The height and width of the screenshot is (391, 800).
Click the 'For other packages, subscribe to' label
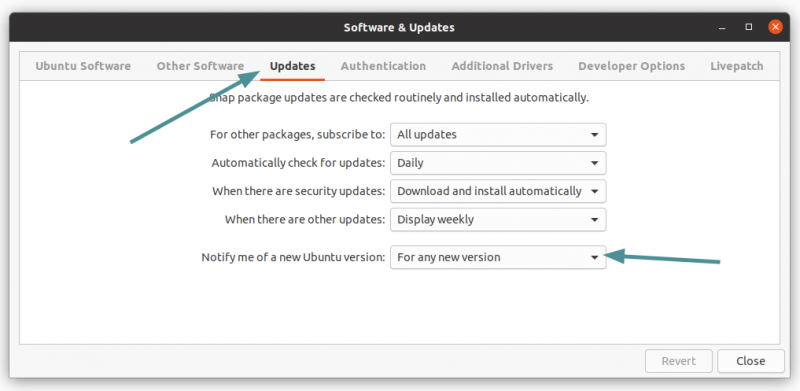298,135
